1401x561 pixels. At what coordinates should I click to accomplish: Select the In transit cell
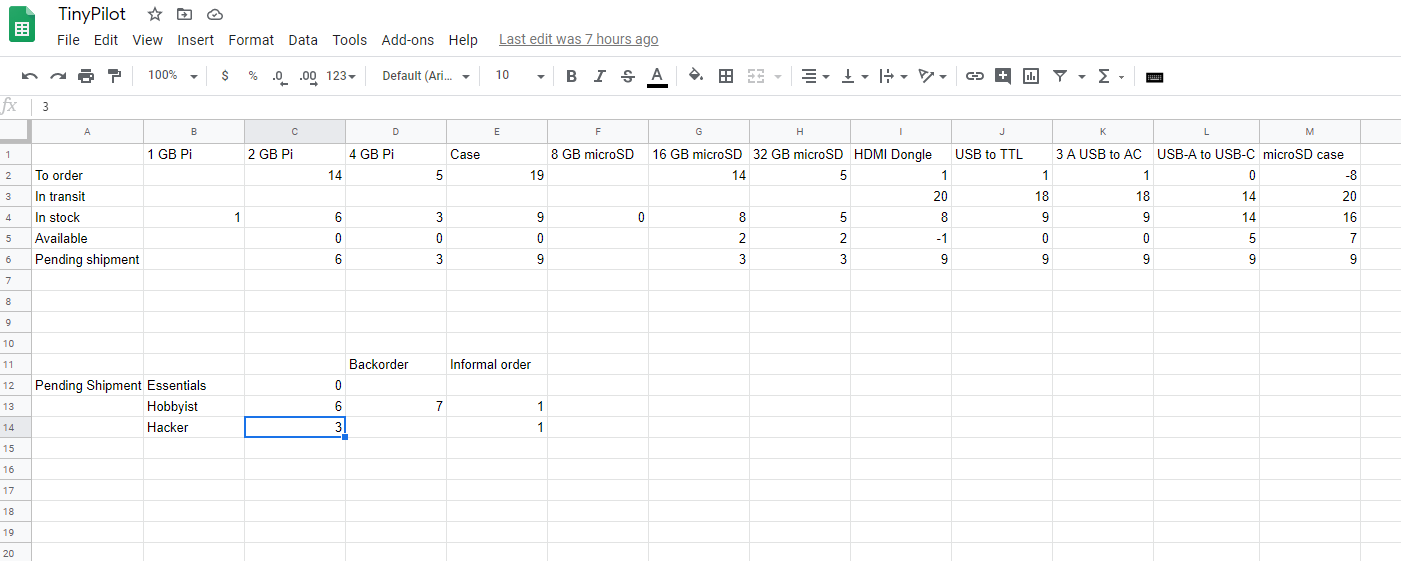(87, 196)
